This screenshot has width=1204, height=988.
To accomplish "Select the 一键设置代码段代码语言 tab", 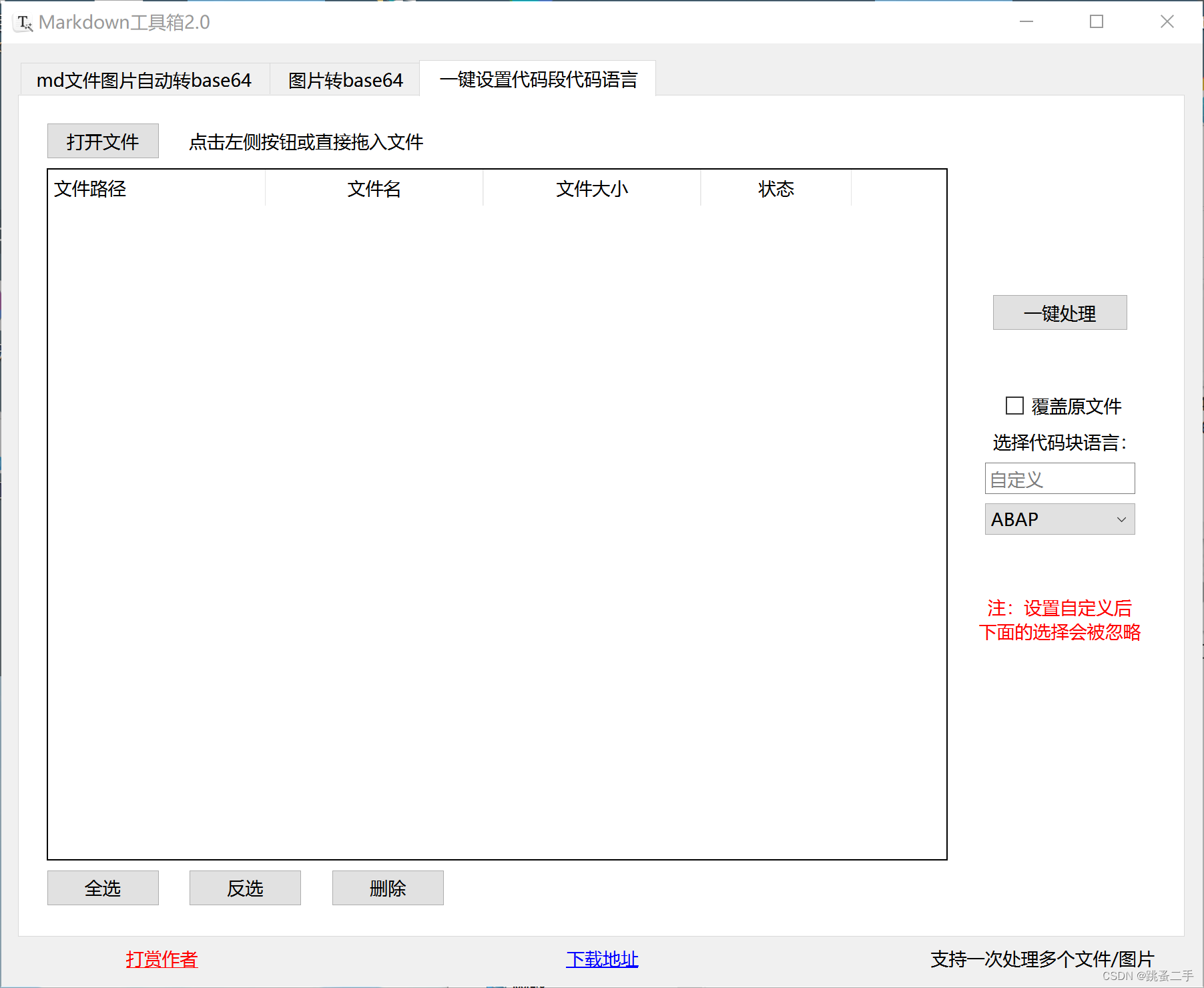I will click(x=538, y=79).
